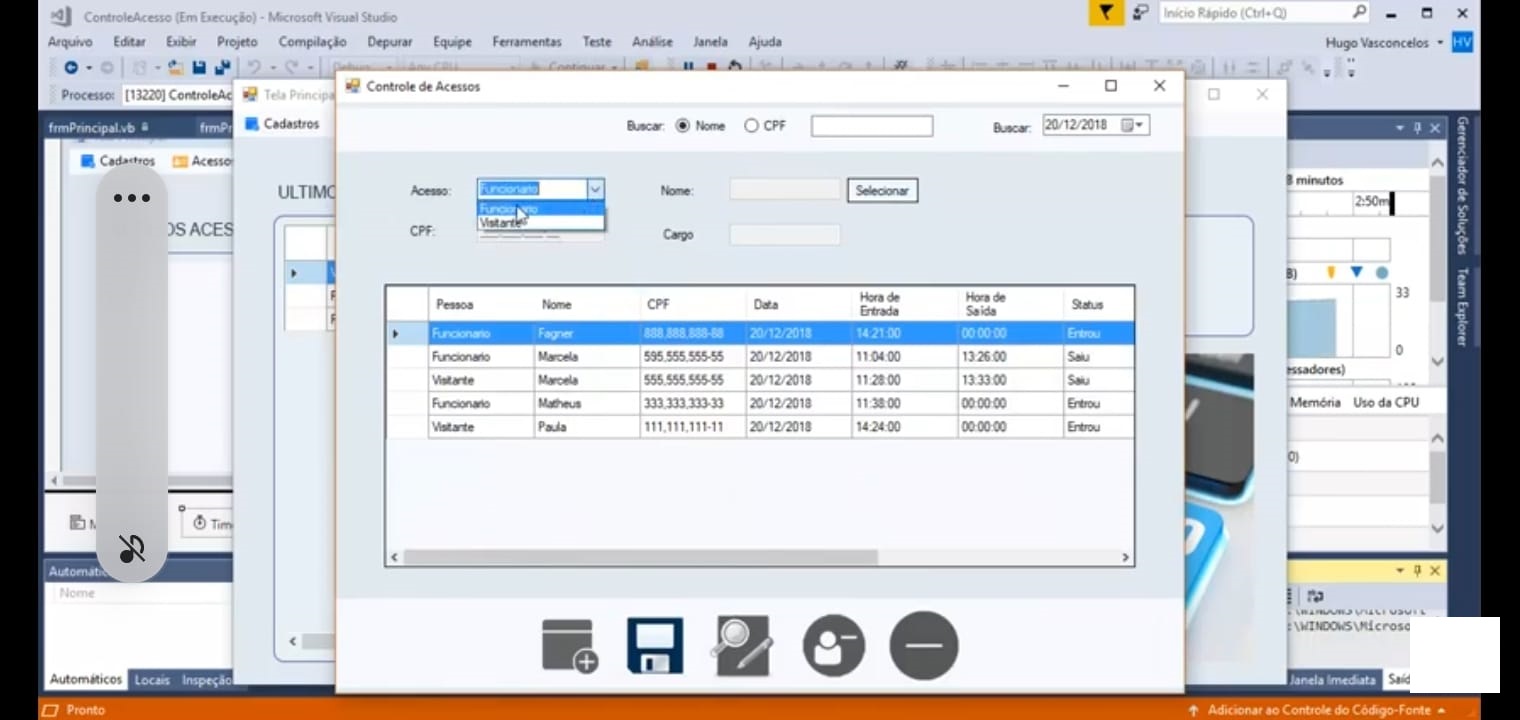1520x720 pixels.
Task: Click the floppy disk save icon
Action: pos(655,645)
